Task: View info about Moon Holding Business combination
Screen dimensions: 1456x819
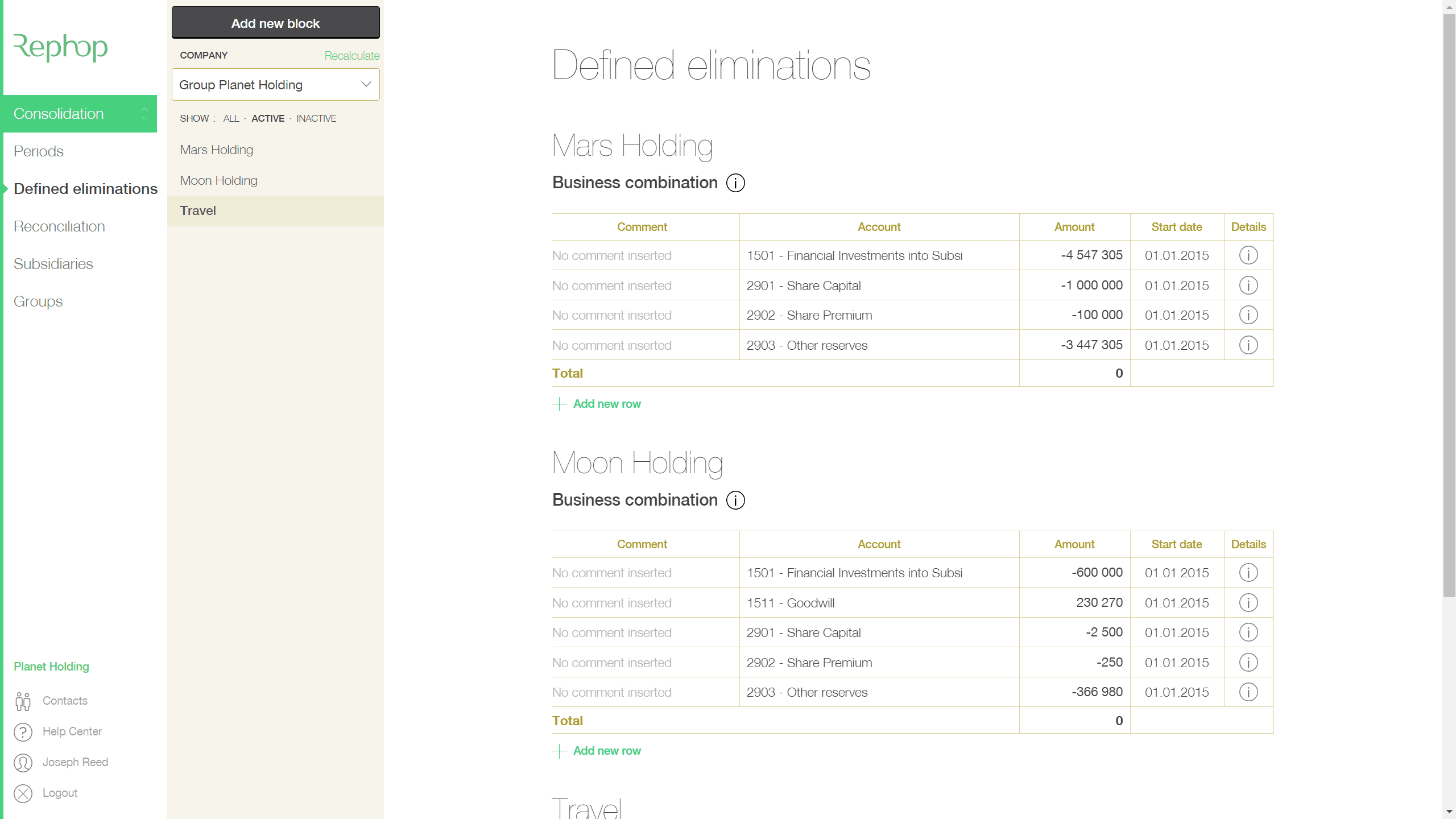Action: tap(735, 500)
